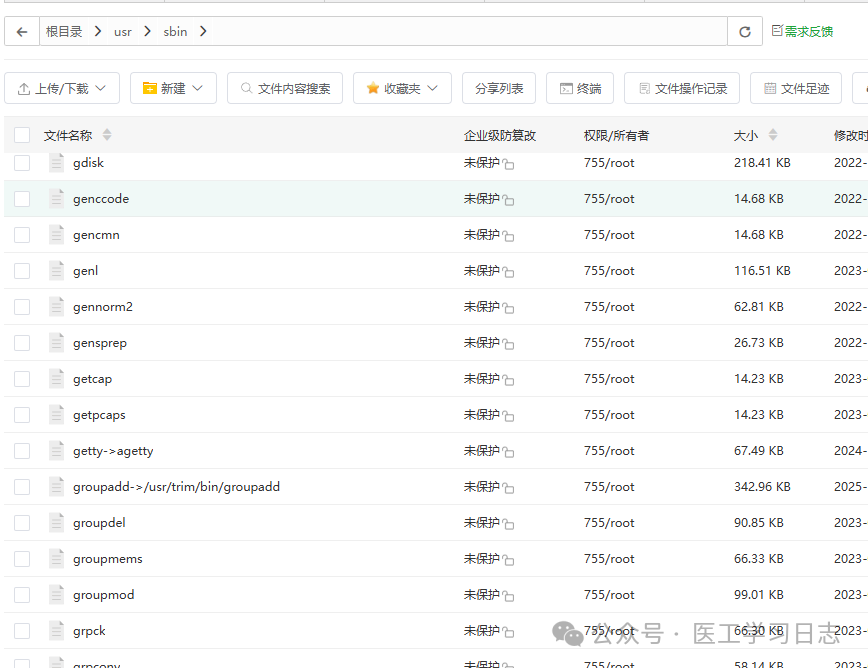
Task: Click the refresh icon in path bar
Action: [744, 32]
